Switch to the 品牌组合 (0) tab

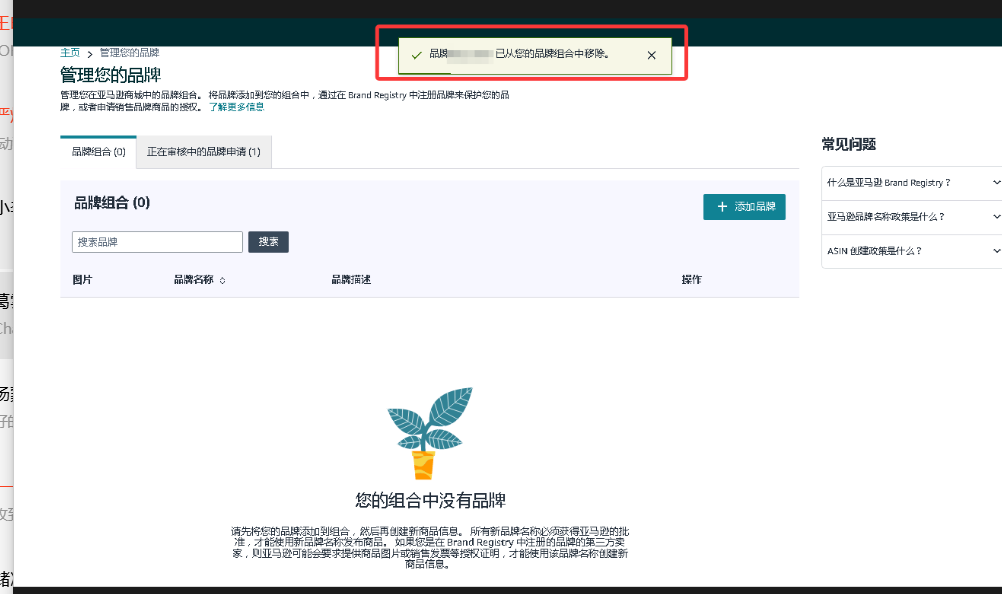98,152
